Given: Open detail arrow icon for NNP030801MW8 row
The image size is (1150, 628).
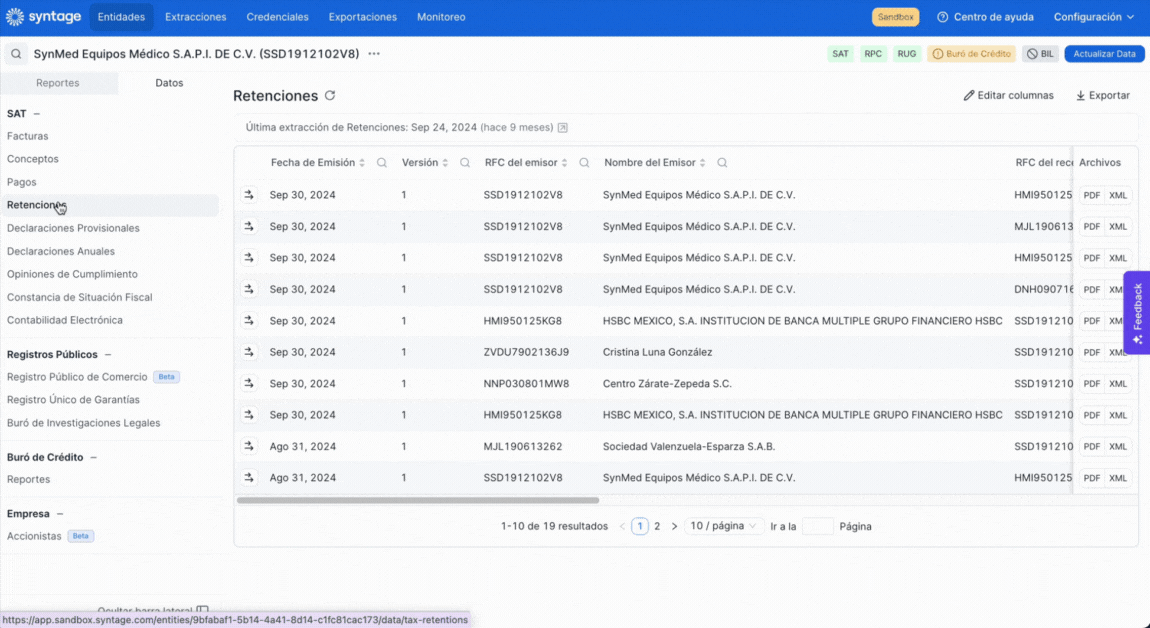Looking at the screenshot, I should click(x=249, y=384).
